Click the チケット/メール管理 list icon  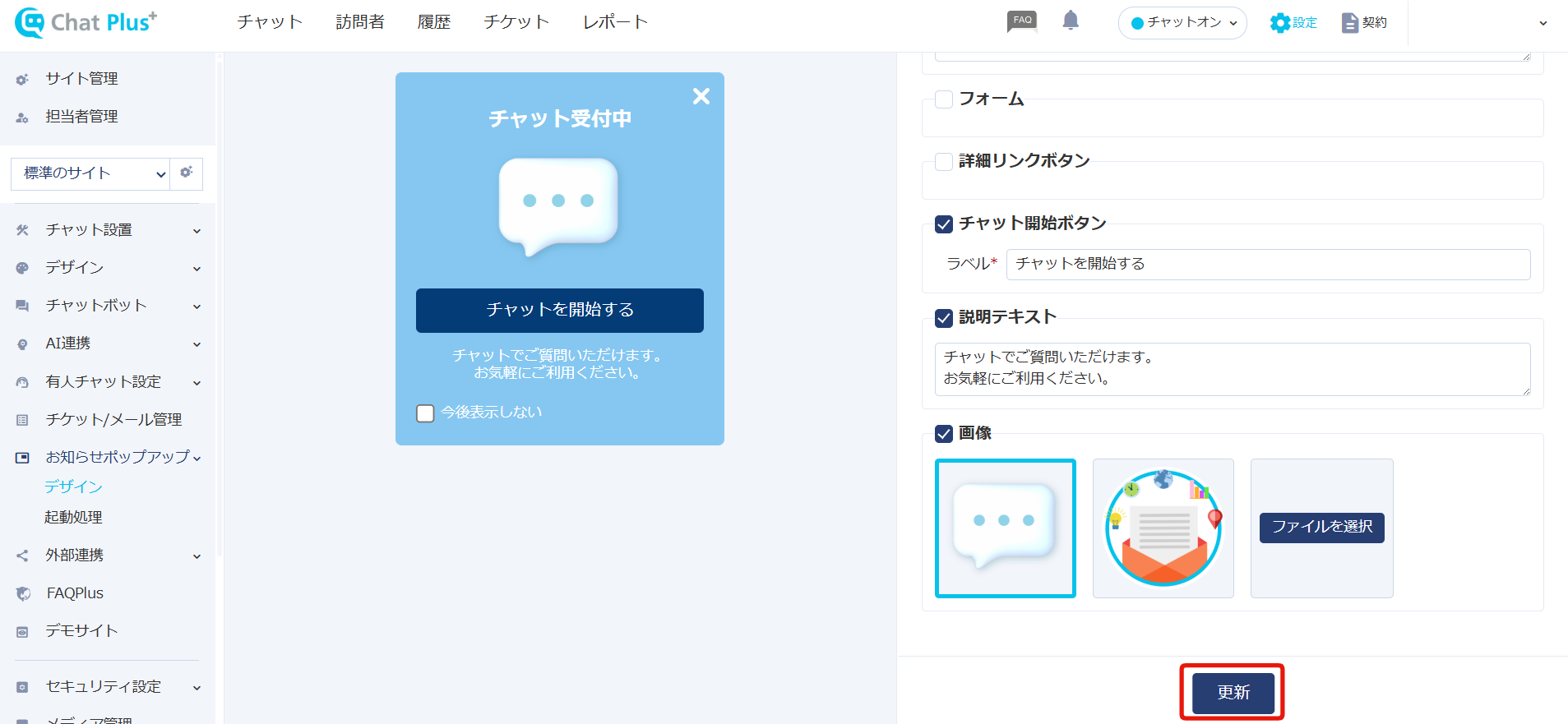(x=22, y=420)
